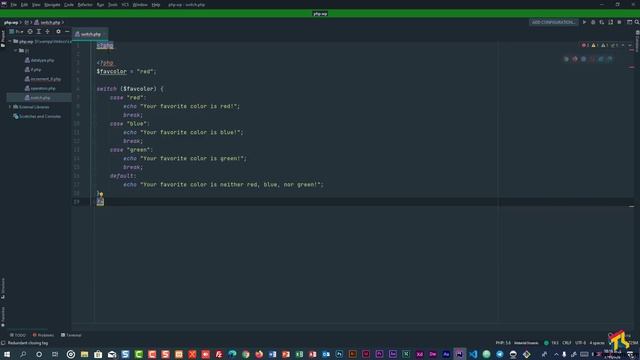This screenshot has height=360, width=640.
Task: Stop the running process
Action: click(x=619, y=22)
